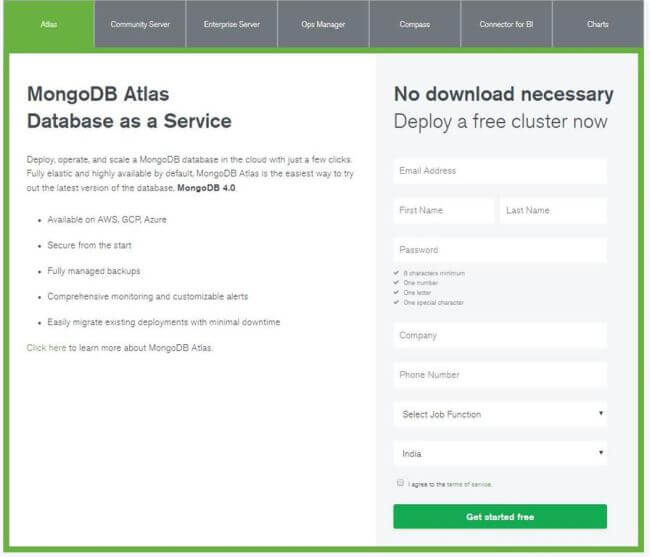The image size is (650, 557).
Task: Click 'Secure from the start' bullet
Action: [x=89, y=245]
